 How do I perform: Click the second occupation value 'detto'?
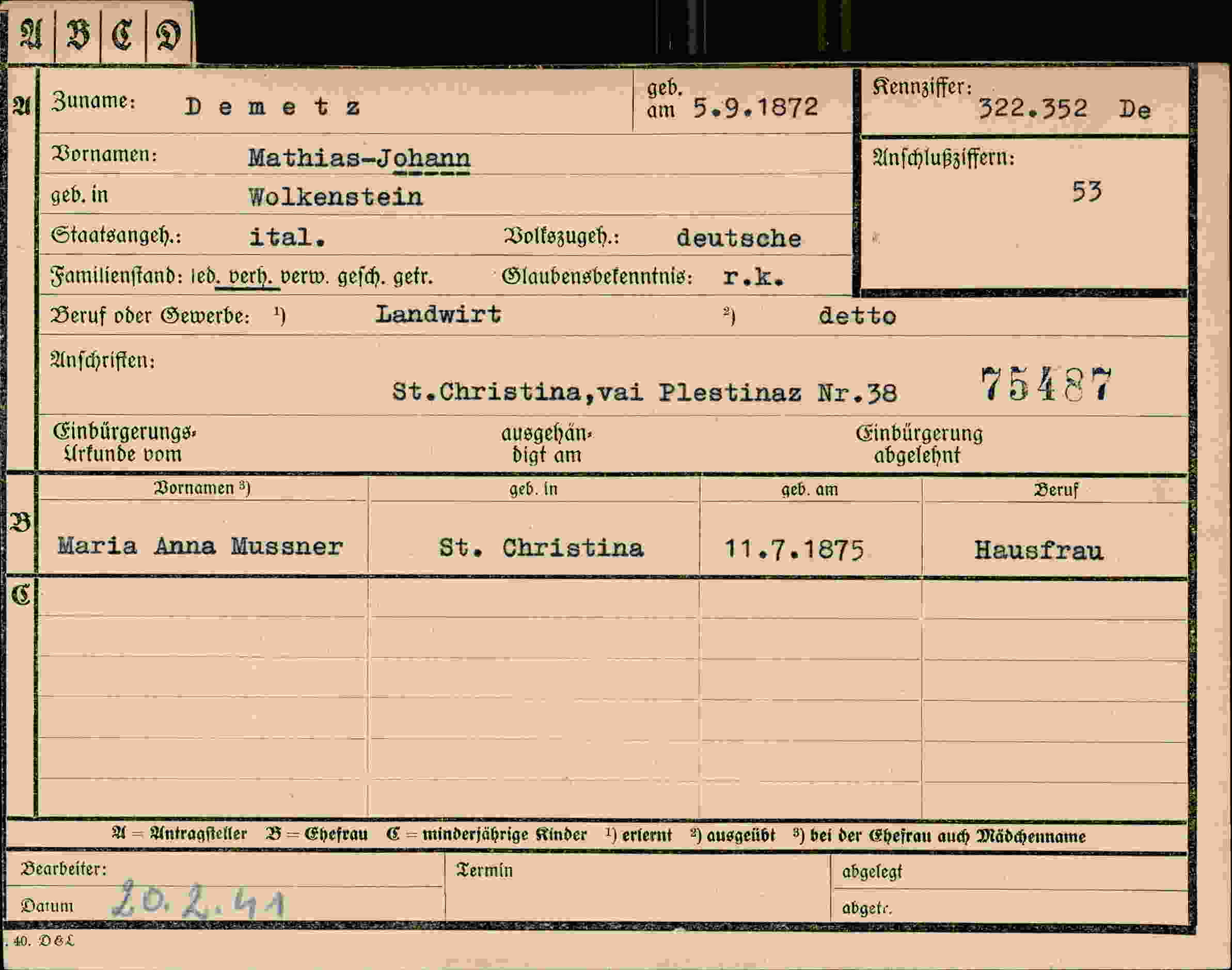point(857,316)
